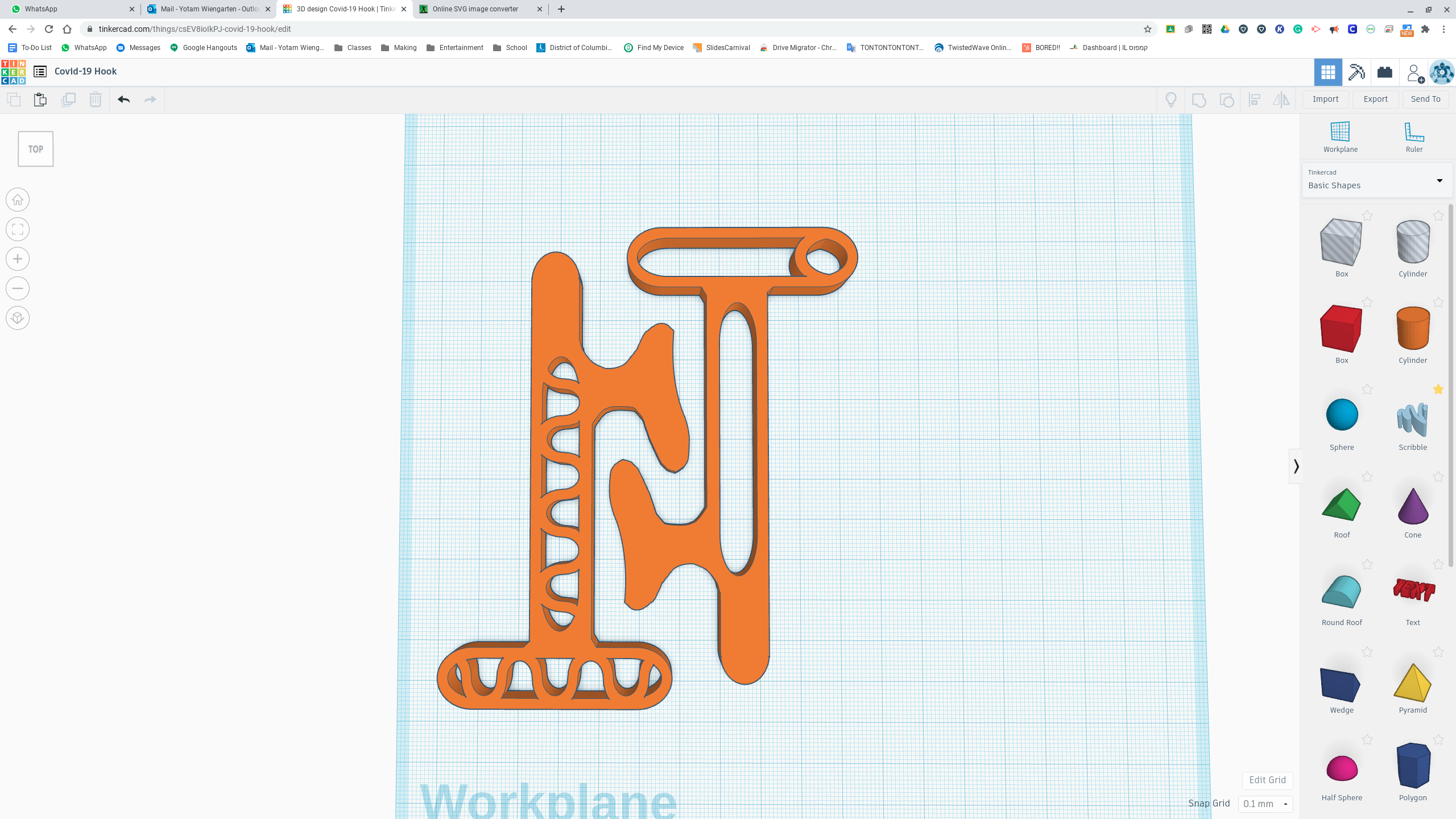Click Send To button

coord(1425,99)
